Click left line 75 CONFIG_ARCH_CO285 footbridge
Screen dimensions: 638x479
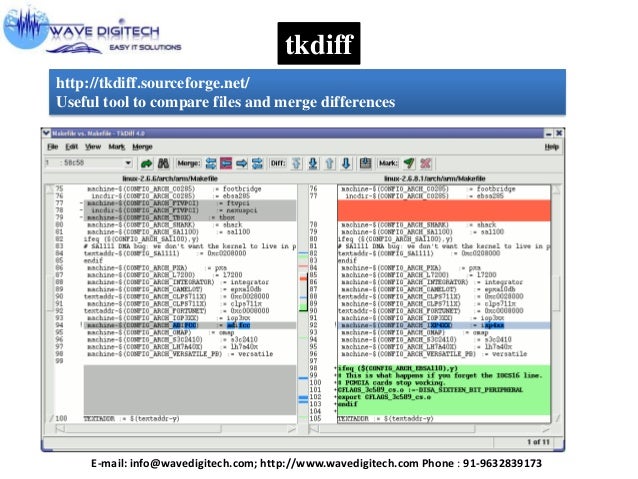[x=174, y=189]
